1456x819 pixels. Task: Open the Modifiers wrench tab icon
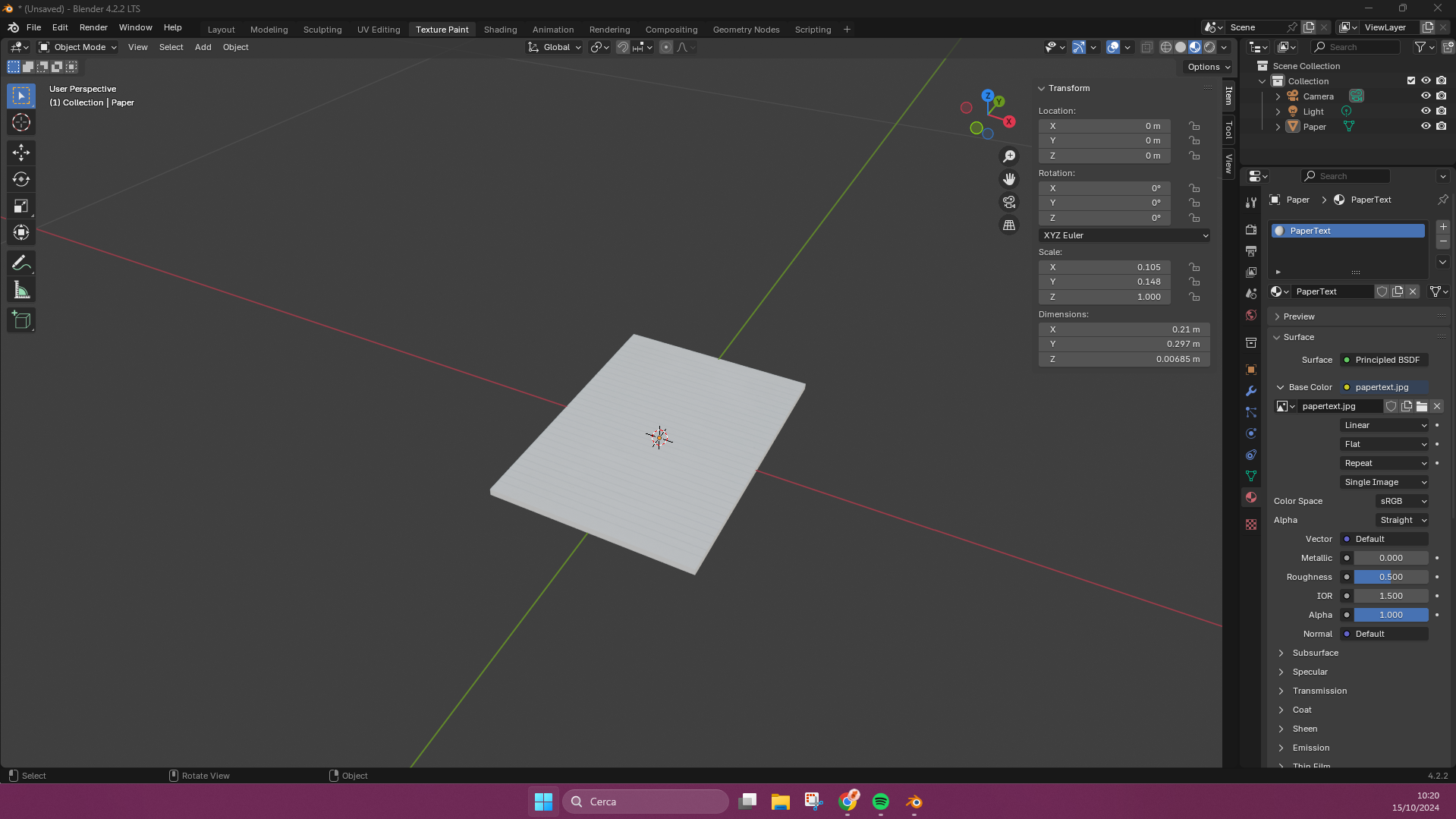[1251, 391]
